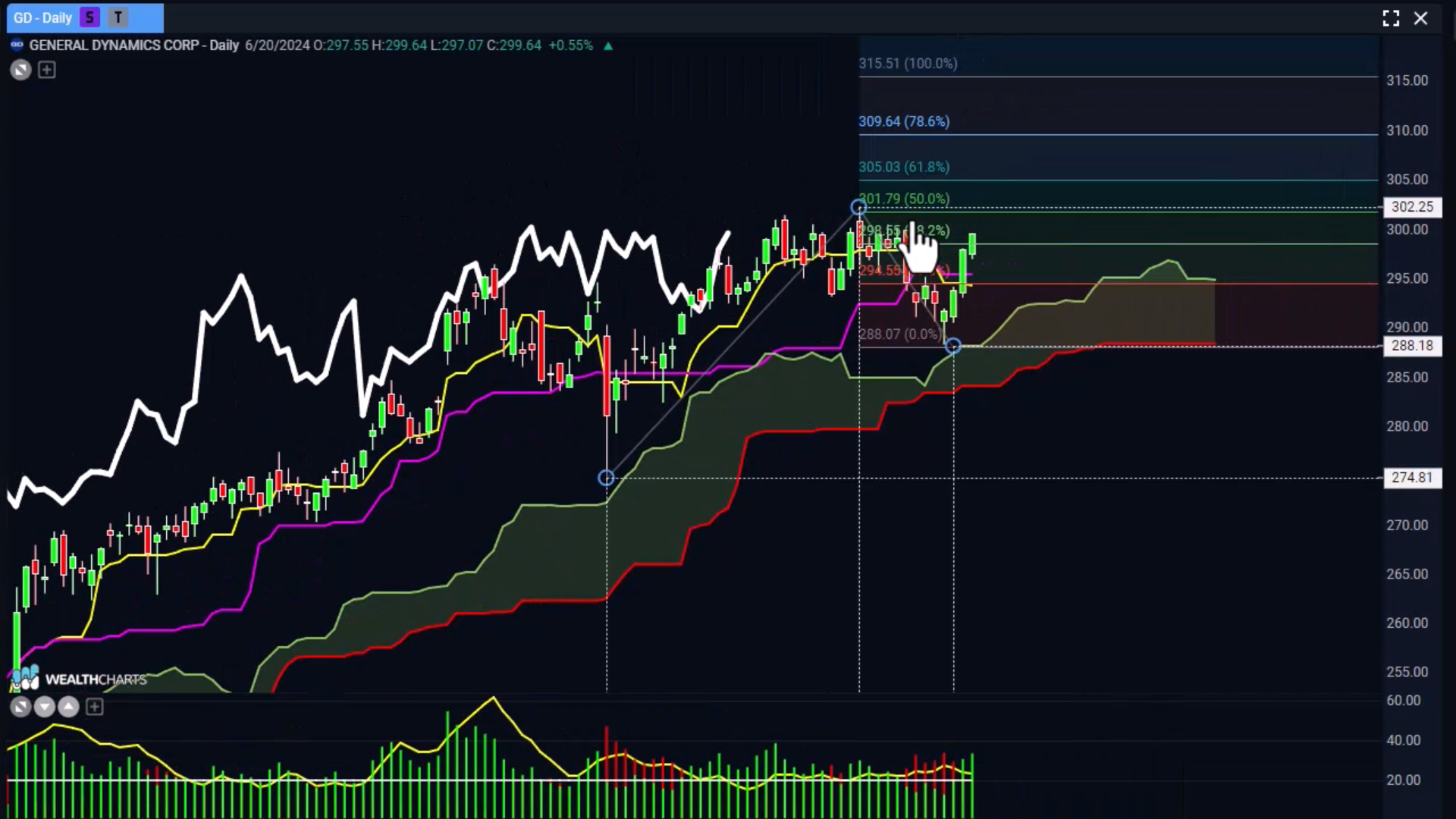Click 310.00 on the price axis
Screen dimensions: 1456x819
coord(1407,130)
